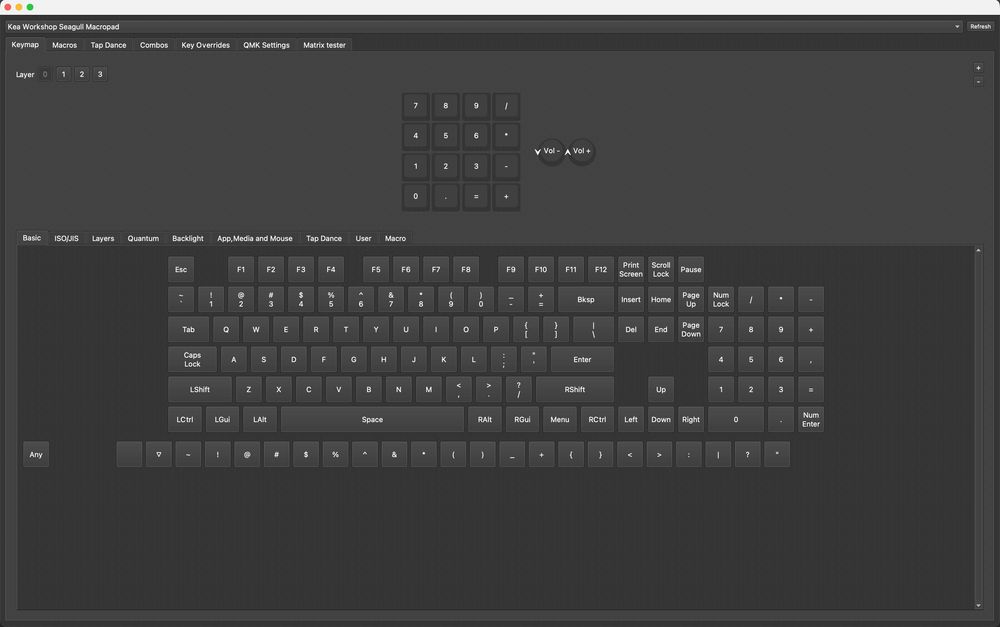The width and height of the screenshot is (1000, 627).
Task: Select the = key on the macropad layout
Action: (476, 196)
